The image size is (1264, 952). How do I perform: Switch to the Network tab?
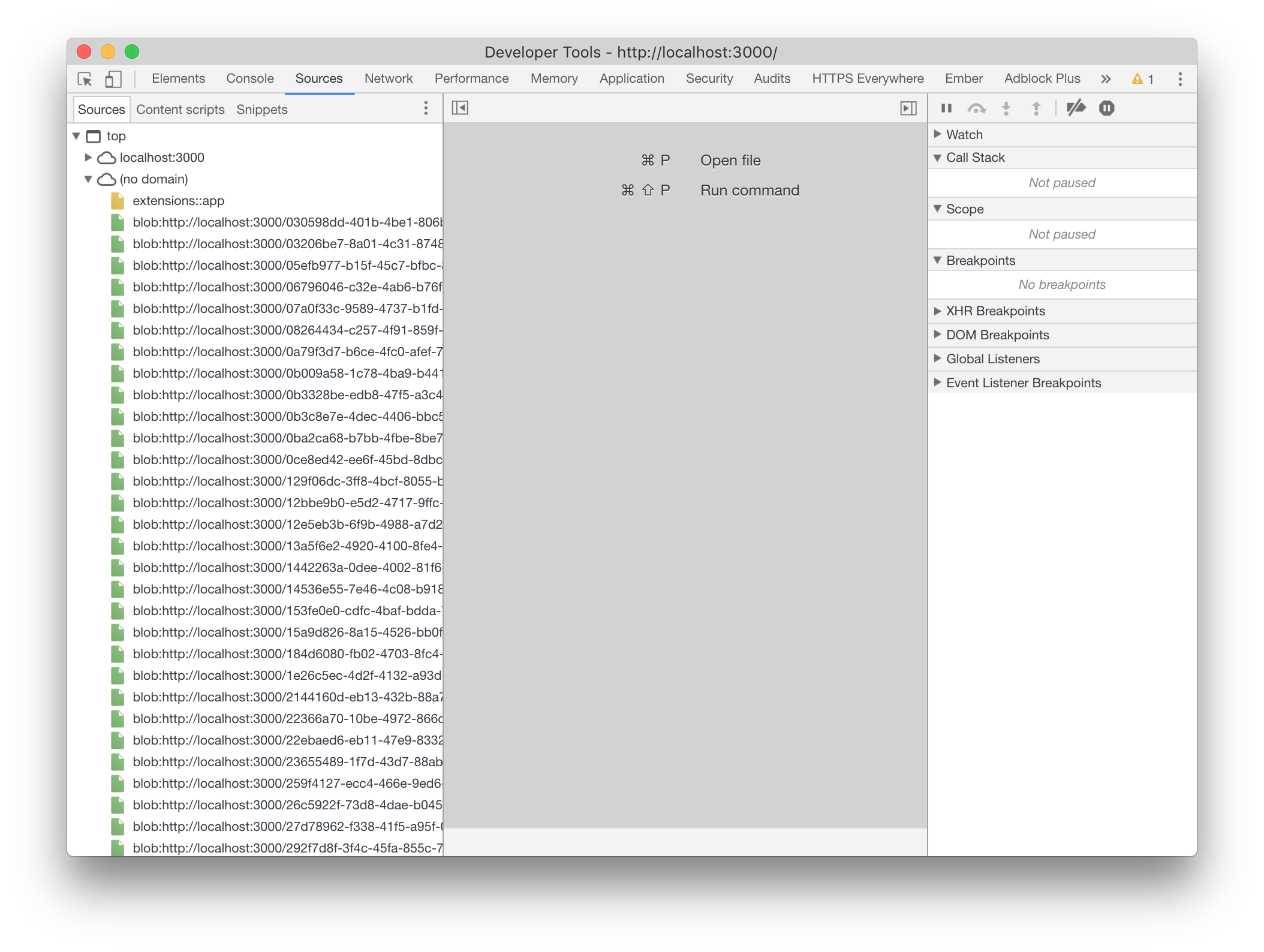point(389,79)
